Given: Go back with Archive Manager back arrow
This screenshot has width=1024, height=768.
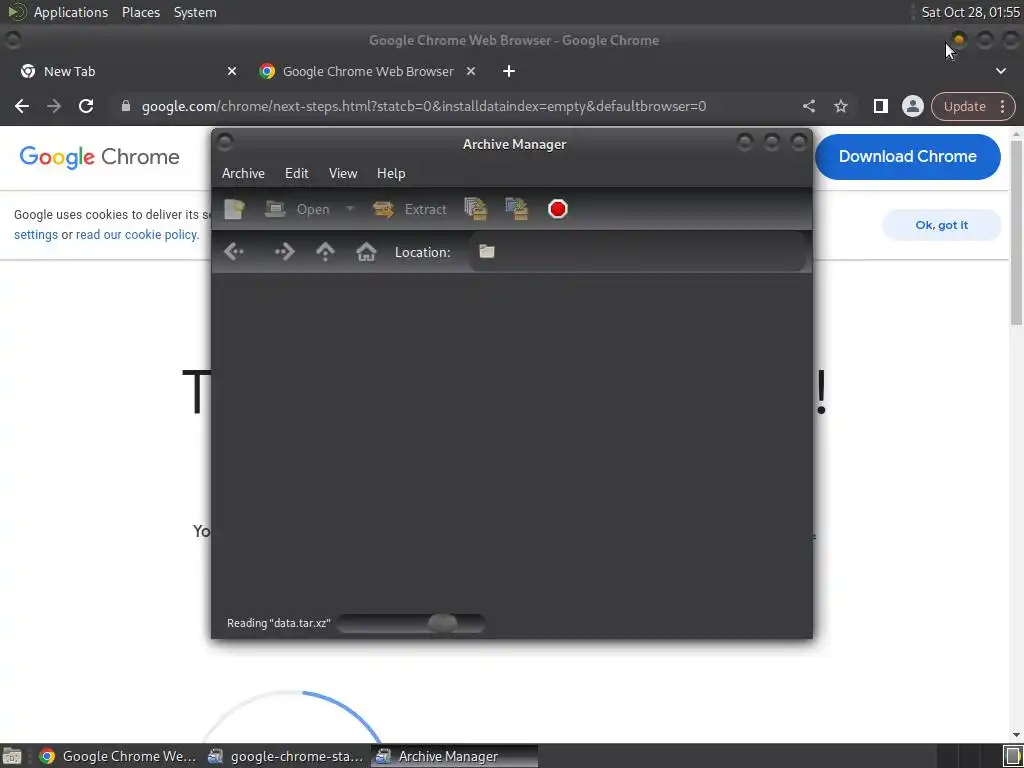Looking at the screenshot, I should 234,251.
